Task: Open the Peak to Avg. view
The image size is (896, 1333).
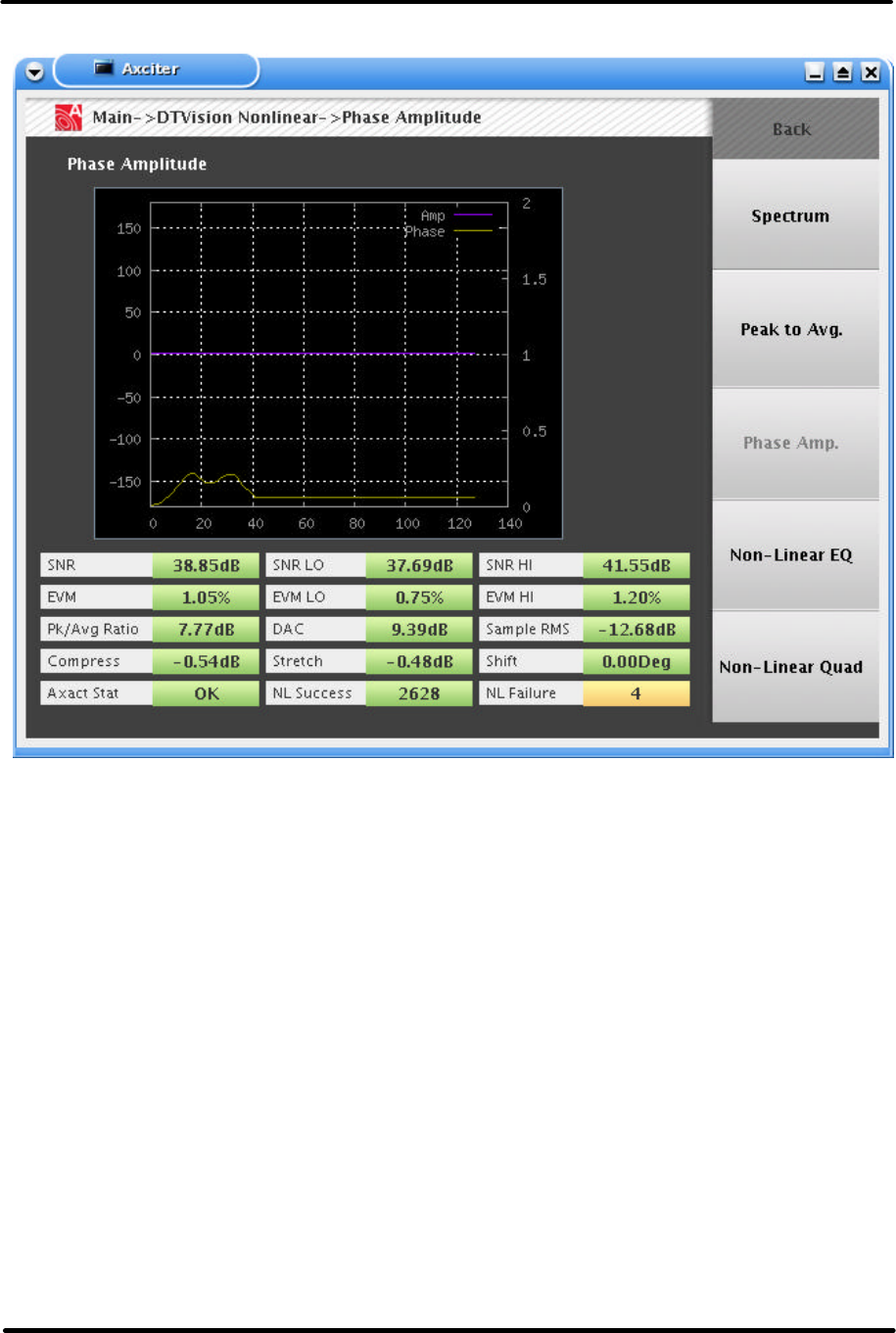Action: click(x=795, y=329)
